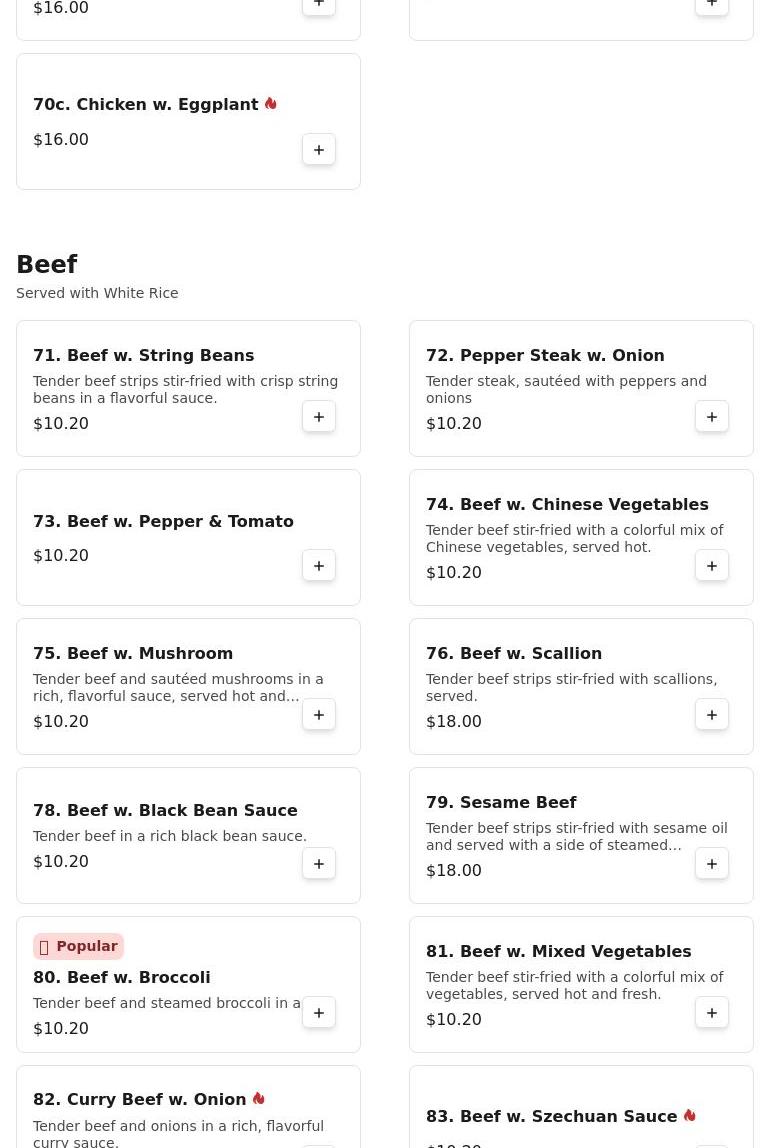Add 70c. Chicken w. Eggplant to the order
The height and width of the screenshot is (1148, 770).
point(318,149)
